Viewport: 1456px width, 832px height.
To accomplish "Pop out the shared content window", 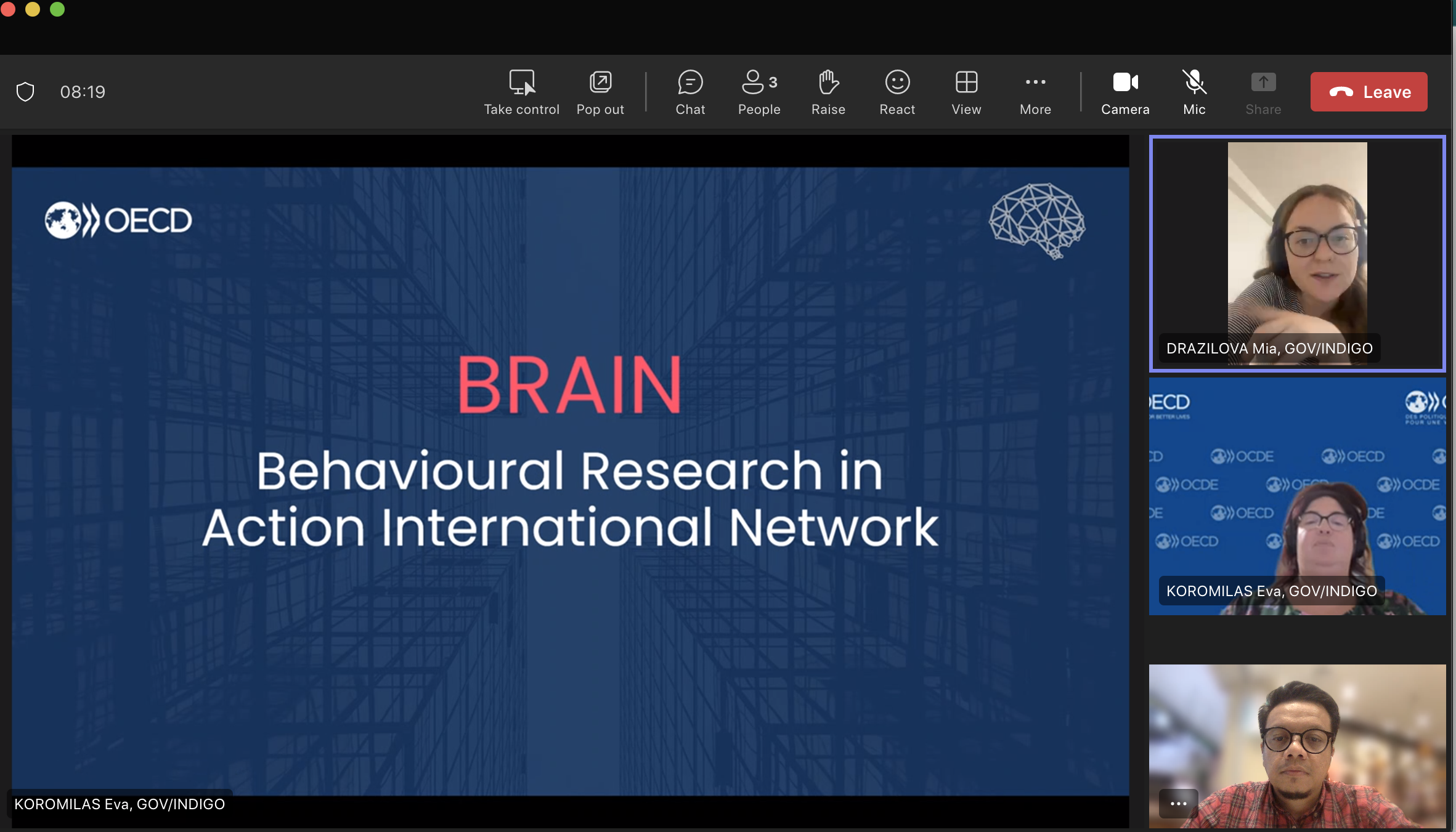I will click(600, 92).
